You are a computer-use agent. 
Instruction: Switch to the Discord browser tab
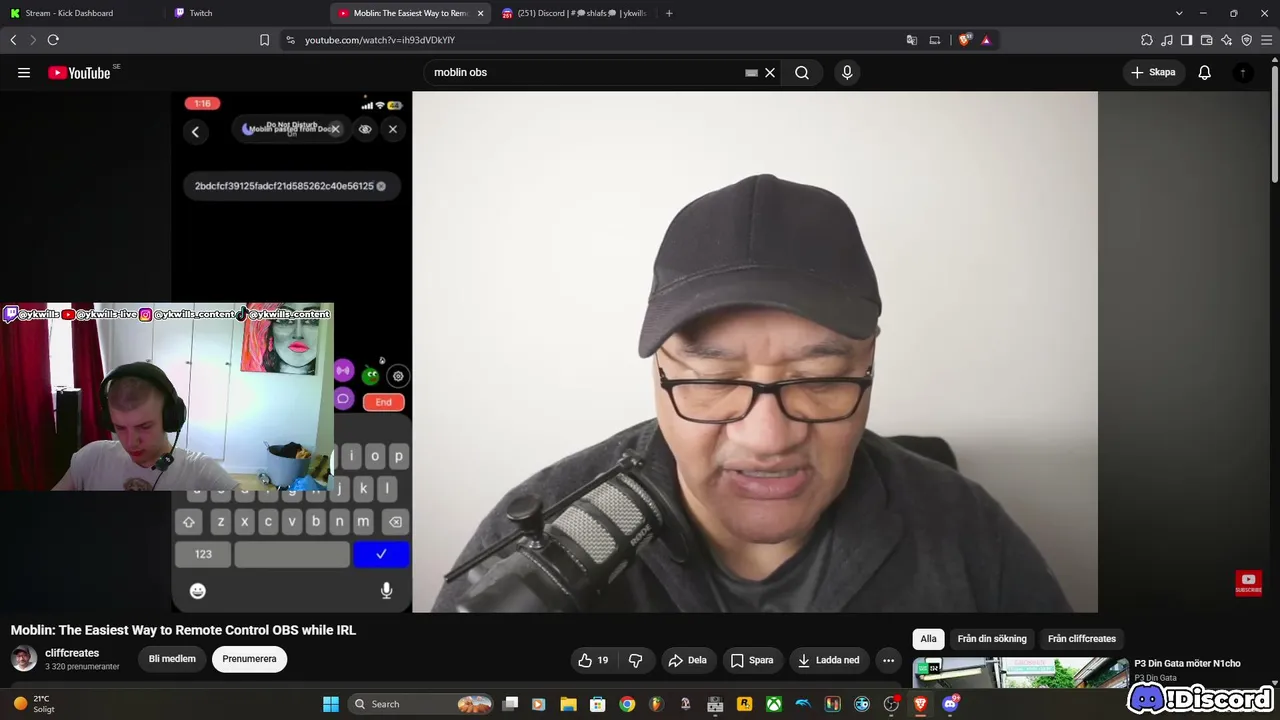tap(575, 13)
